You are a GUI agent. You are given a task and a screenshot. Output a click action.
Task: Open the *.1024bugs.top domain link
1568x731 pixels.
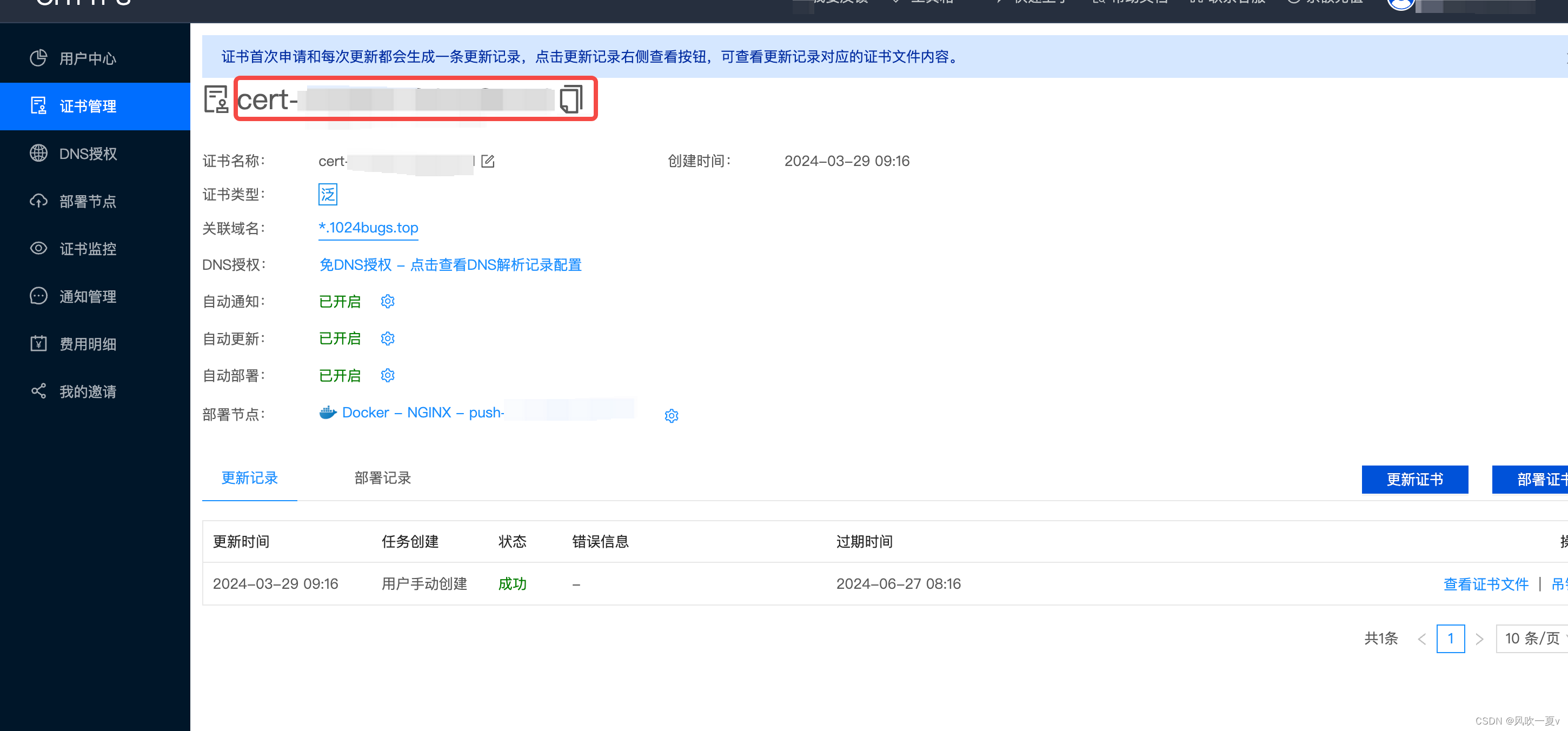pyautogui.click(x=368, y=228)
